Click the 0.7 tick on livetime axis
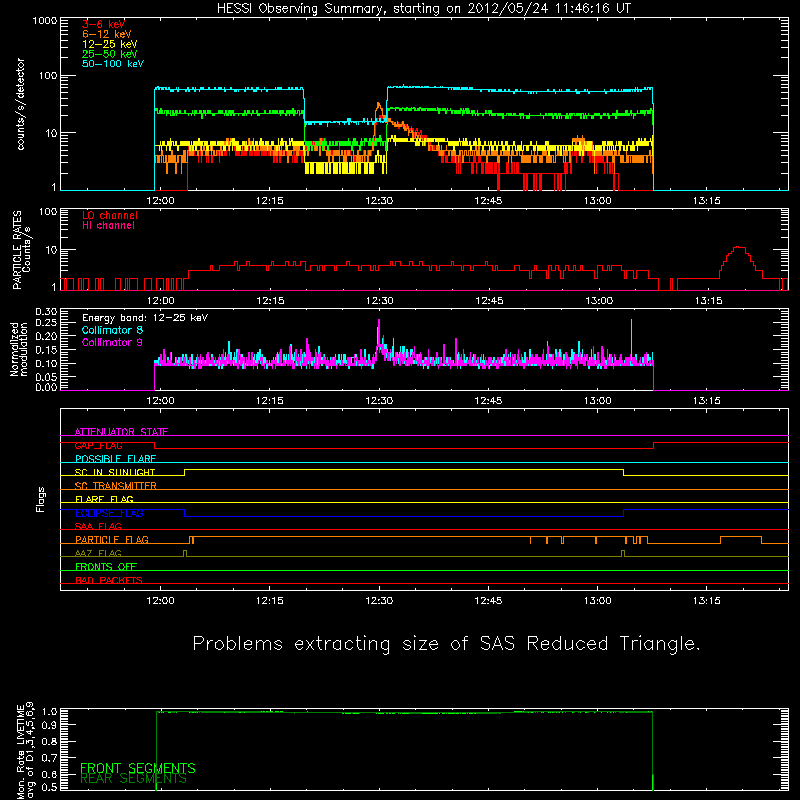Viewport: 800px width, 800px height. [x=49, y=758]
